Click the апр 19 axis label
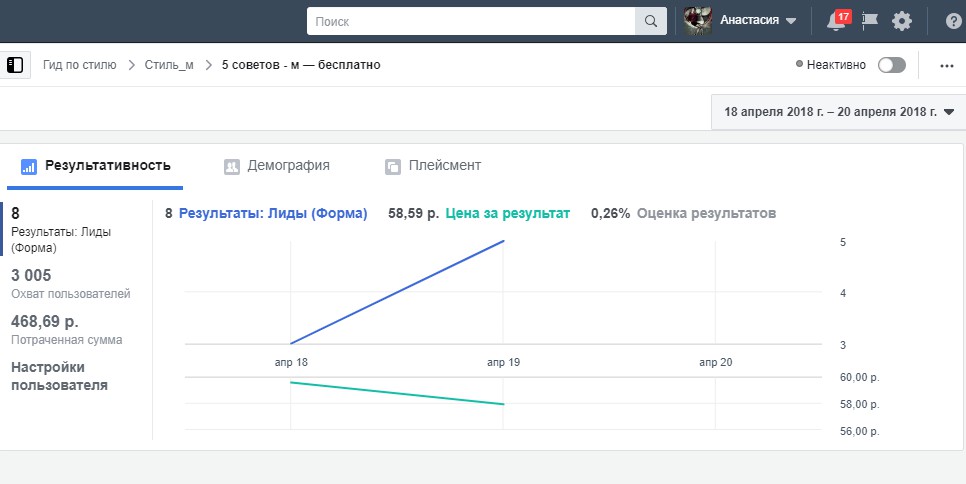This screenshot has height=484, width=966. [x=503, y=362]
